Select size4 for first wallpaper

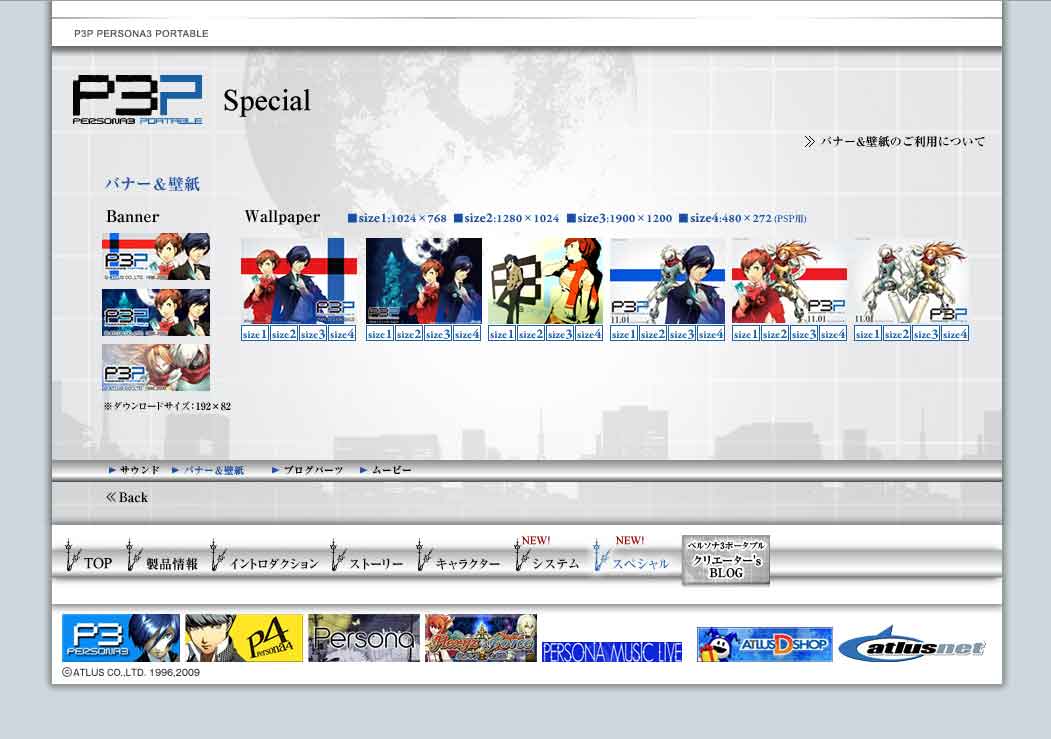[x=342, y=334]
